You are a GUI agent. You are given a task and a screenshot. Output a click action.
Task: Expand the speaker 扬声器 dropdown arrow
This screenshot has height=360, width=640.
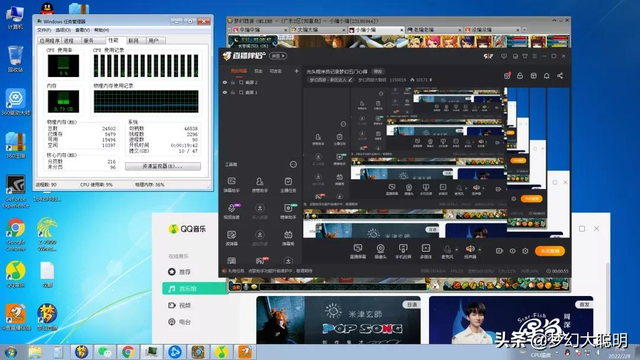pyautogui.click(x=480, y=249)
